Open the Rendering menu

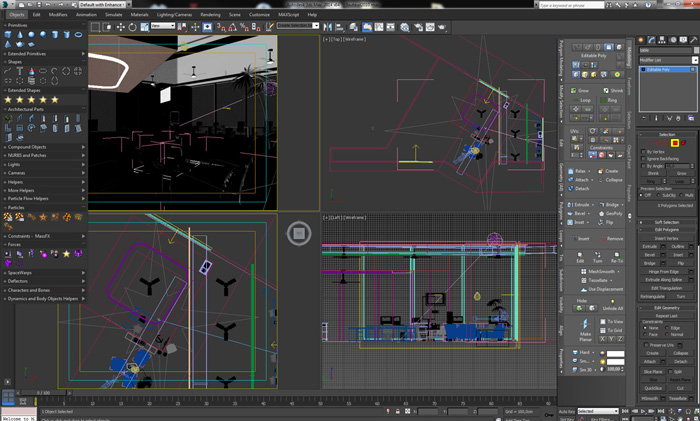(x=210, y=14)
